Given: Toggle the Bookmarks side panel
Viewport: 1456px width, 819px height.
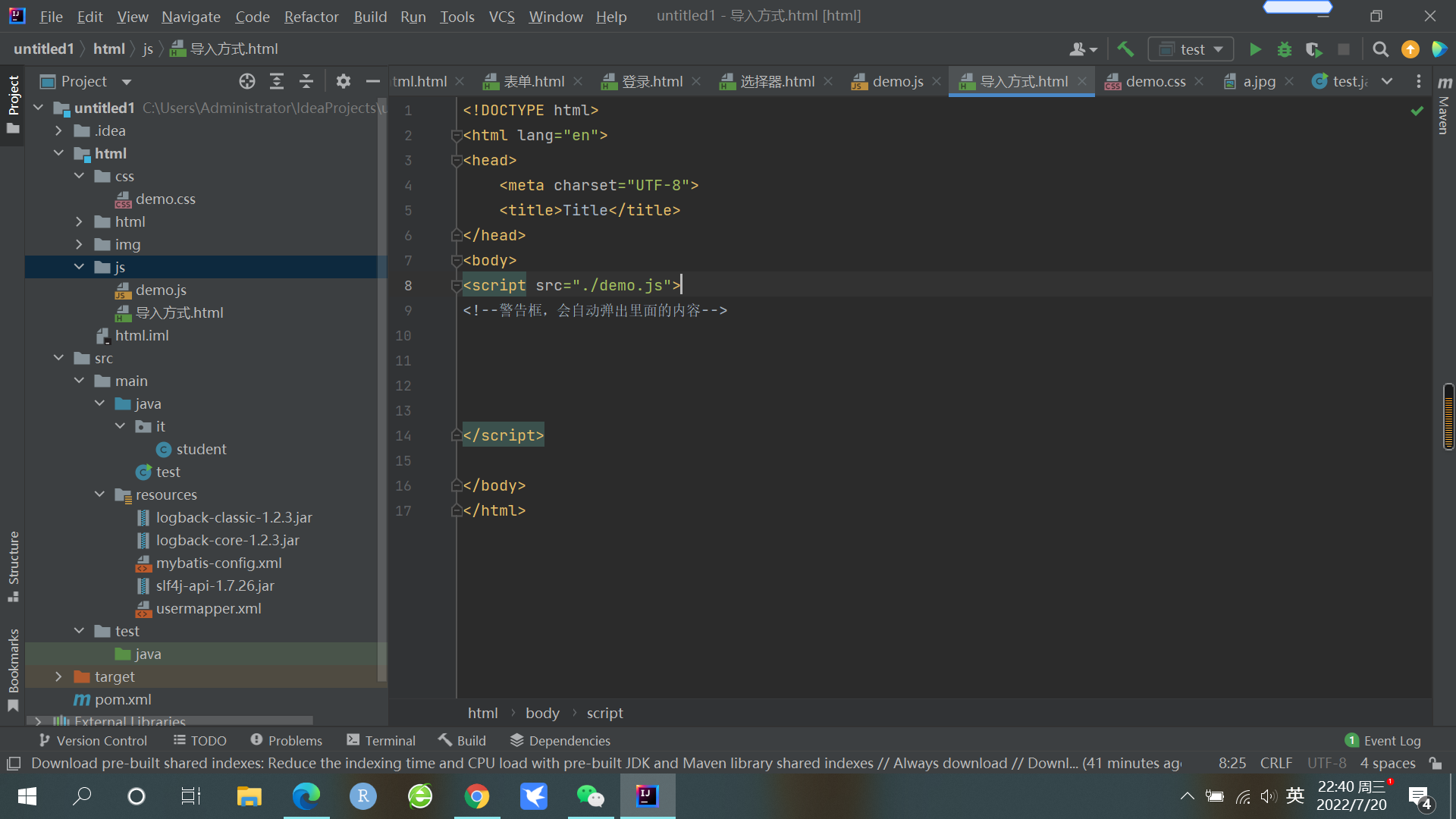Looking at the screenshot, I should pyautogui.click(x=13, y=669).
